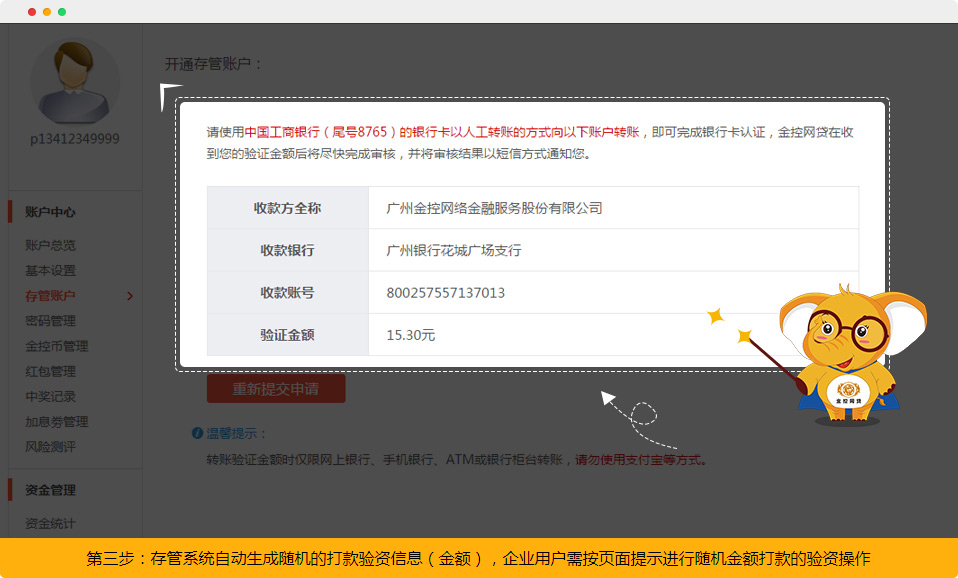Open 账户总览 in the sidebar

[50, 245]
